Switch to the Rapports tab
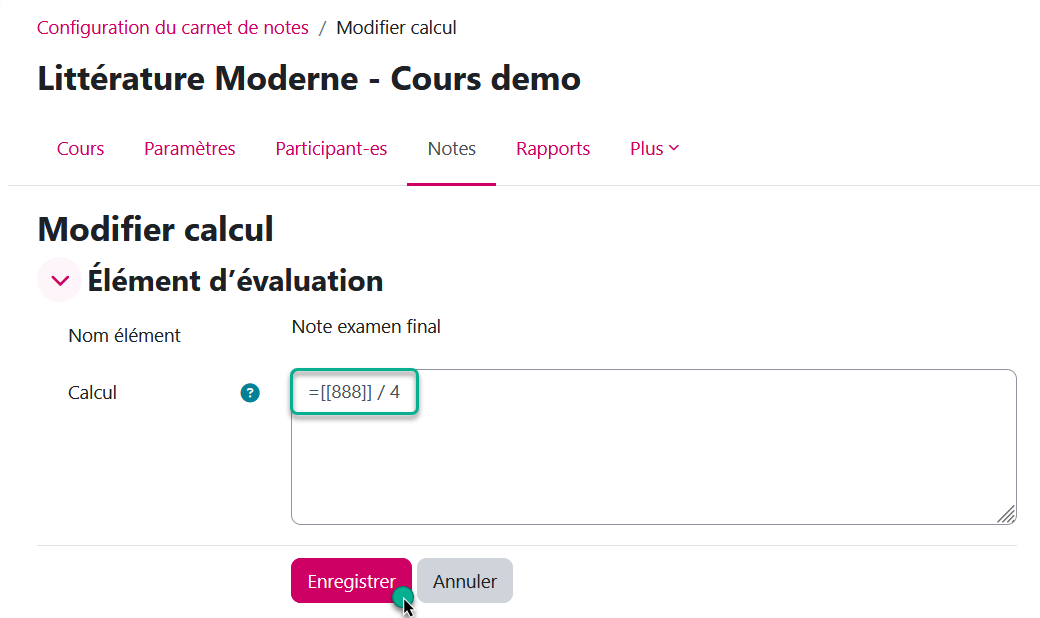The width and height of the screenshot is (1040, 618). (x=553, y=149)
